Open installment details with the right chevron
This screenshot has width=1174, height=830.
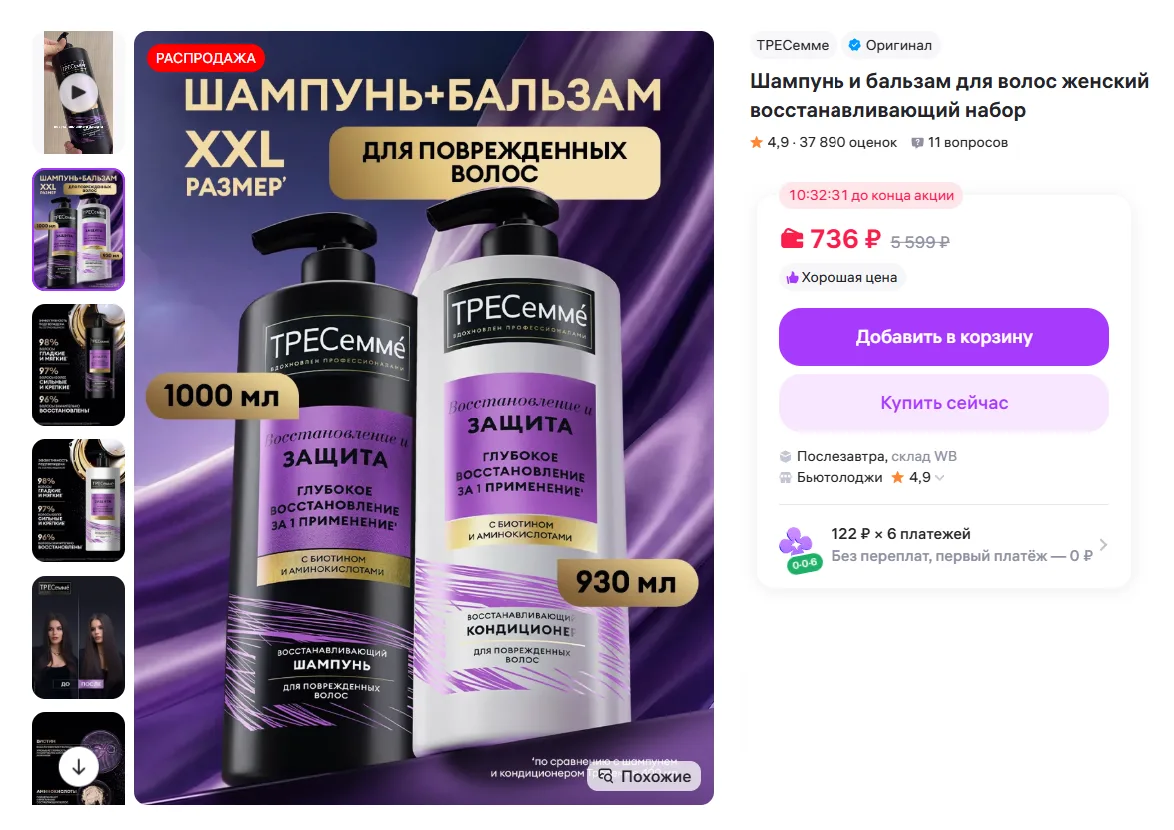(x=1103, y=545)
